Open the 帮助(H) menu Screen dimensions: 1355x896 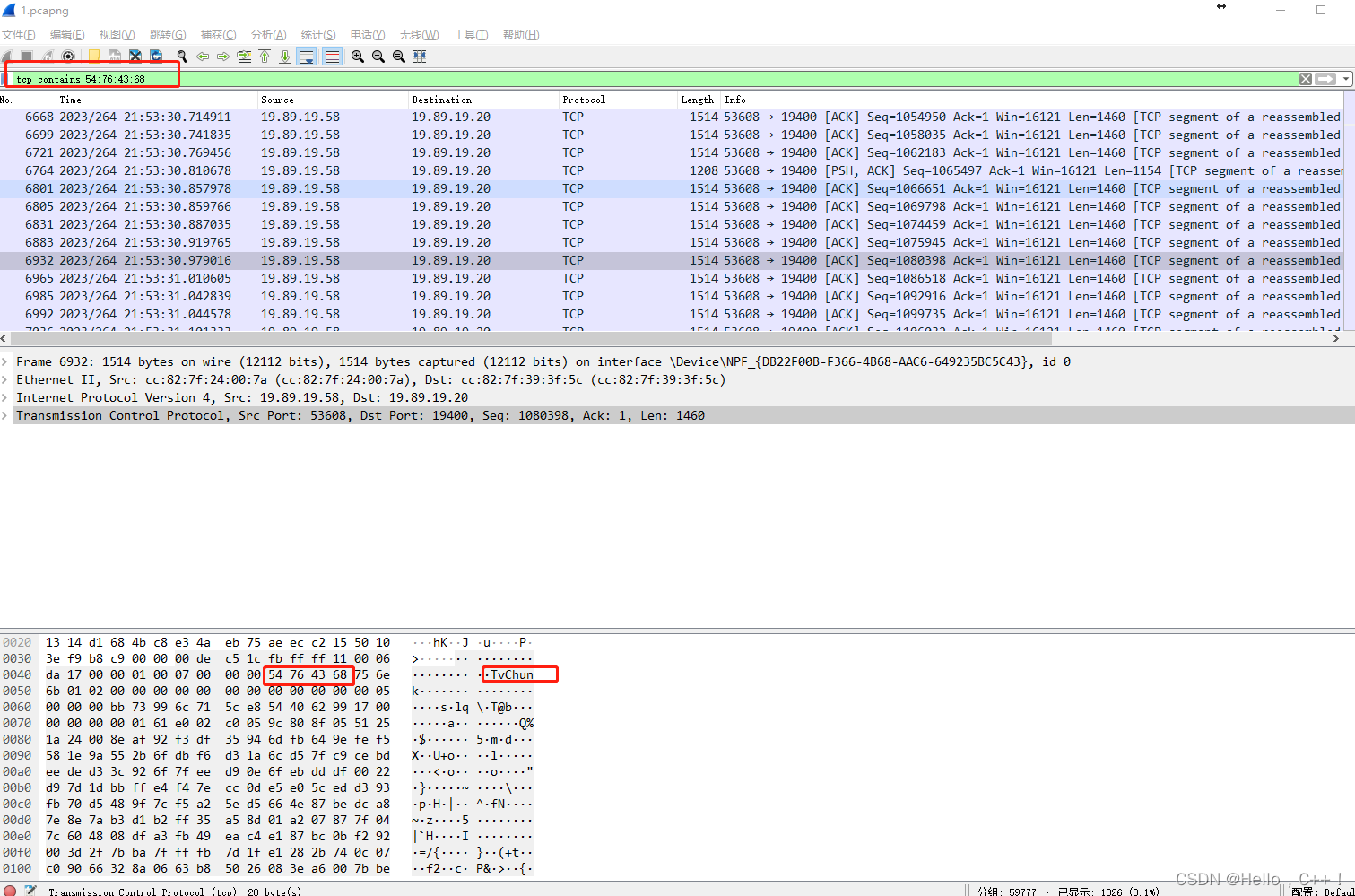521,35
